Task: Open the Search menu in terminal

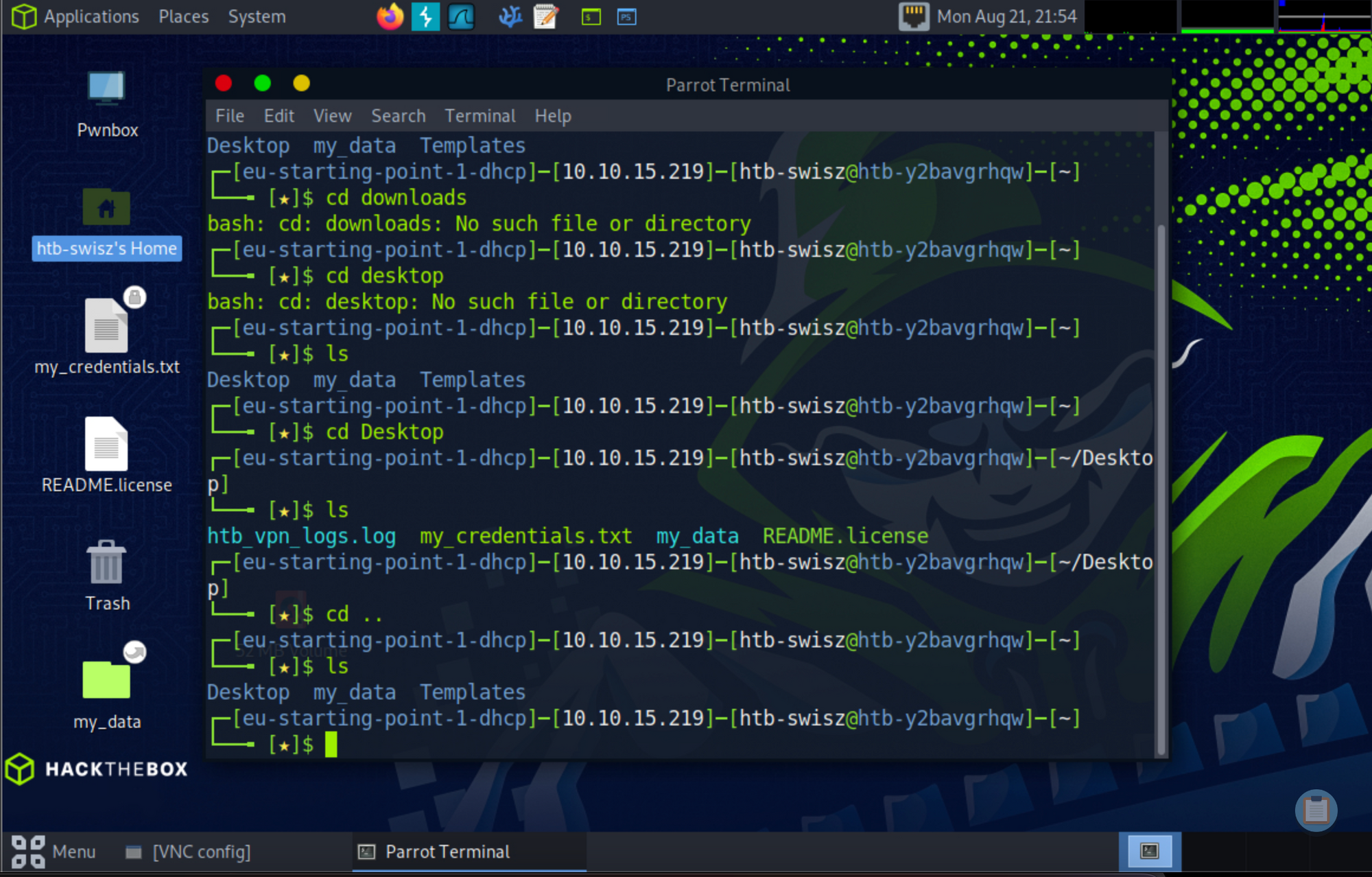Action: [398, 116]
